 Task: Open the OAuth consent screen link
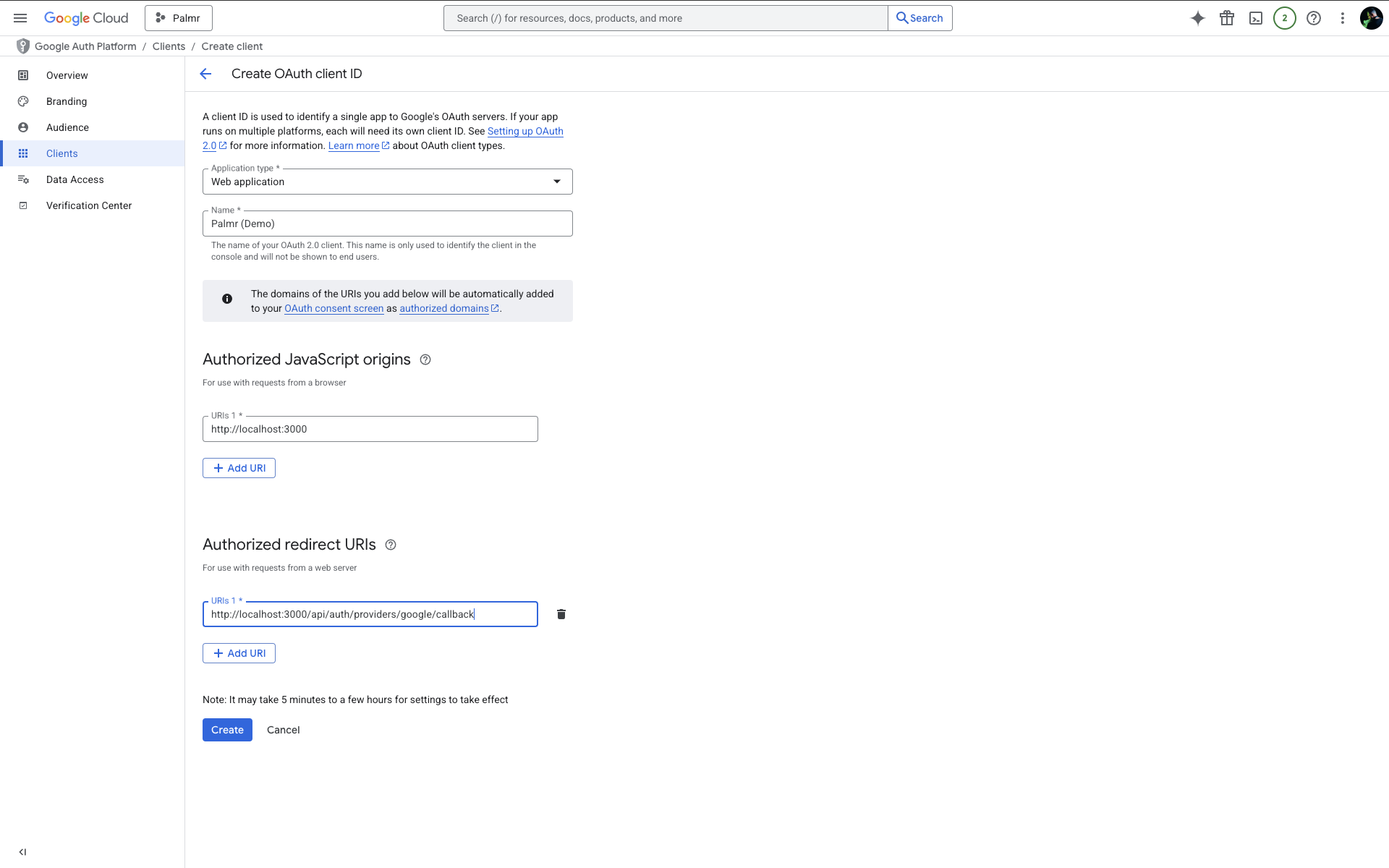334,308
